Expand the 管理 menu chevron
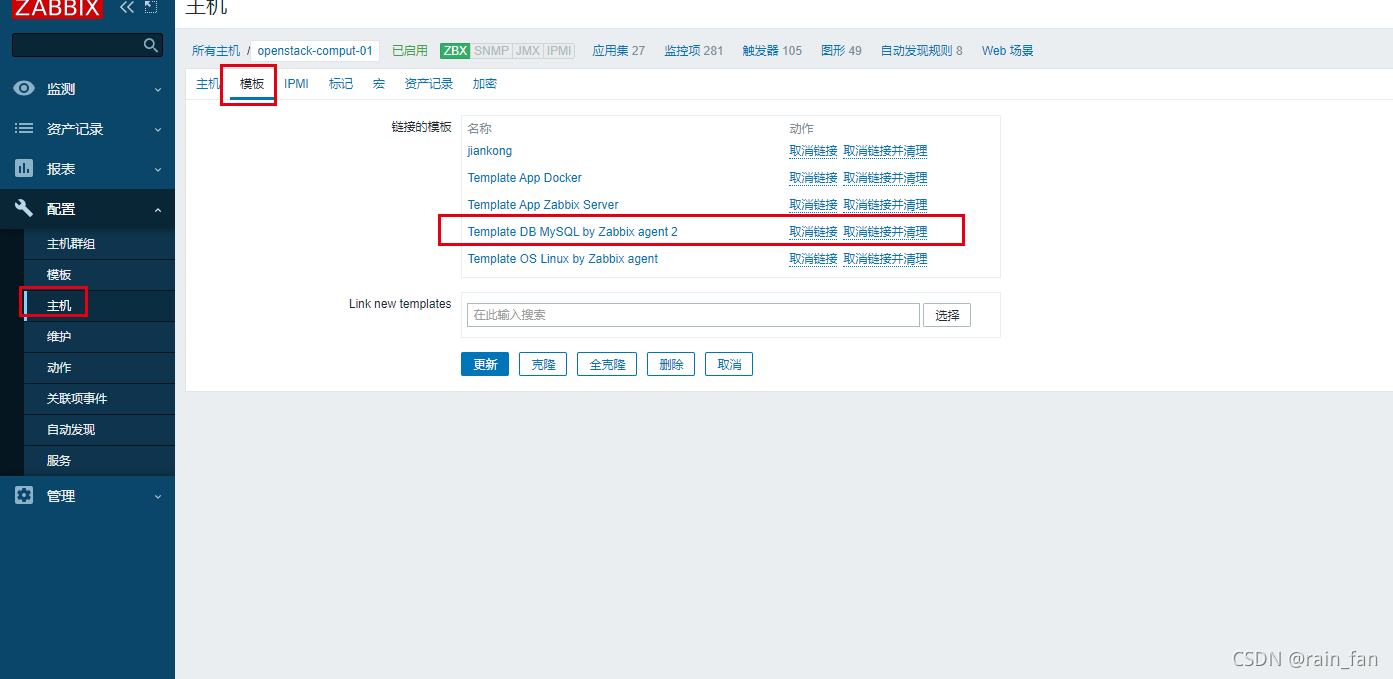The image size is (1393, 679). 157,497
